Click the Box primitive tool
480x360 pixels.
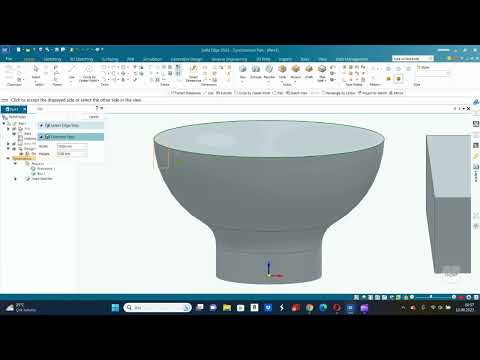[243, 71]
